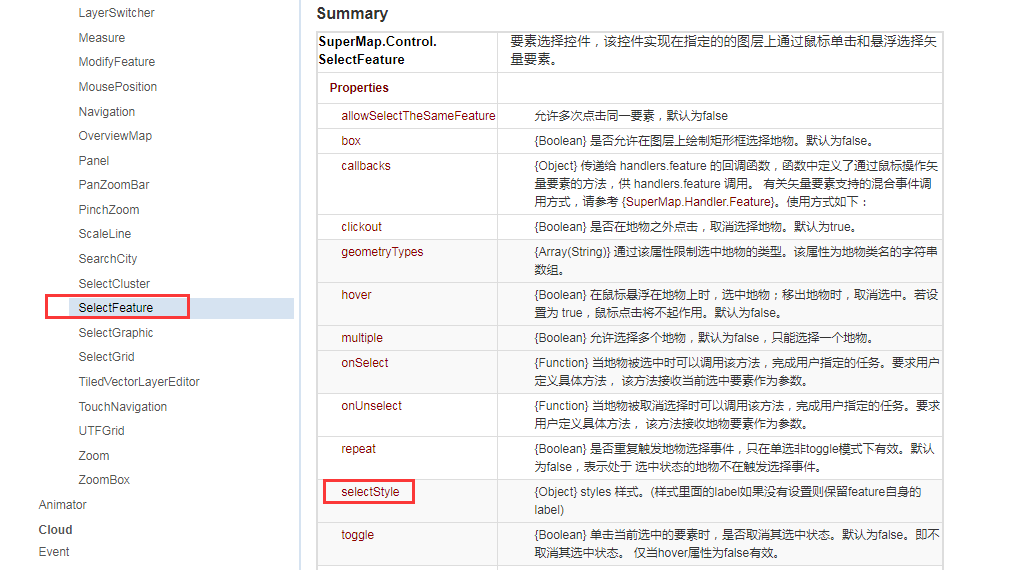This screenshot has width=1010, height=570.
Task: Go to callbacks property details
Action: click(x=366, y=166)
